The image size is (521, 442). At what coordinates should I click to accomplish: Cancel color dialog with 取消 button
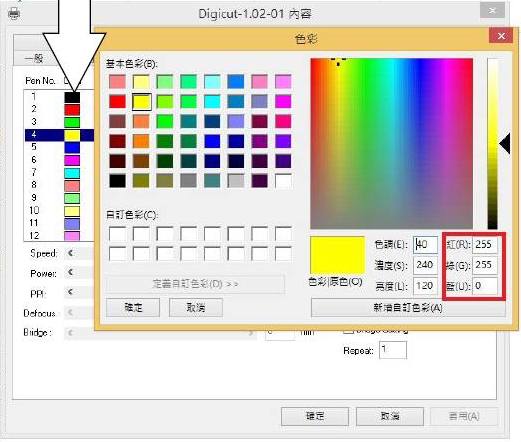[196, 308]
